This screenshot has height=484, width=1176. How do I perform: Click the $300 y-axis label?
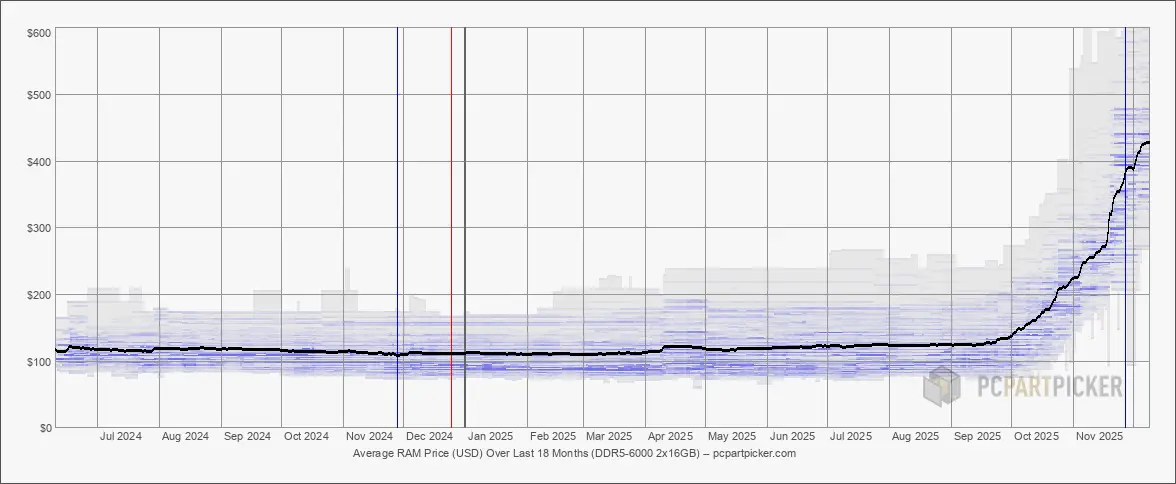tap(39, 228)
